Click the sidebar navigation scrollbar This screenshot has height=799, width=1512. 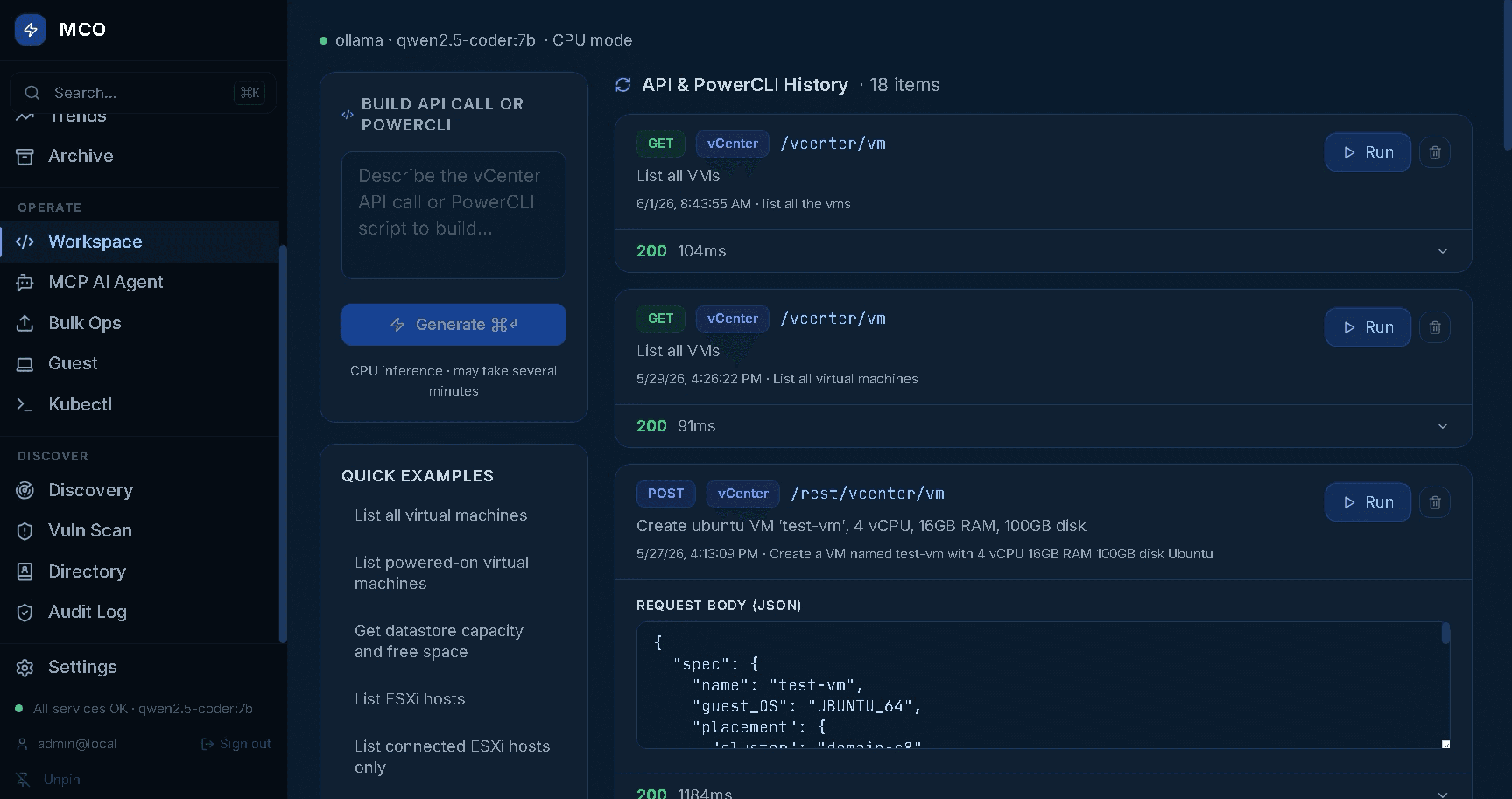[x=283, y=444]
